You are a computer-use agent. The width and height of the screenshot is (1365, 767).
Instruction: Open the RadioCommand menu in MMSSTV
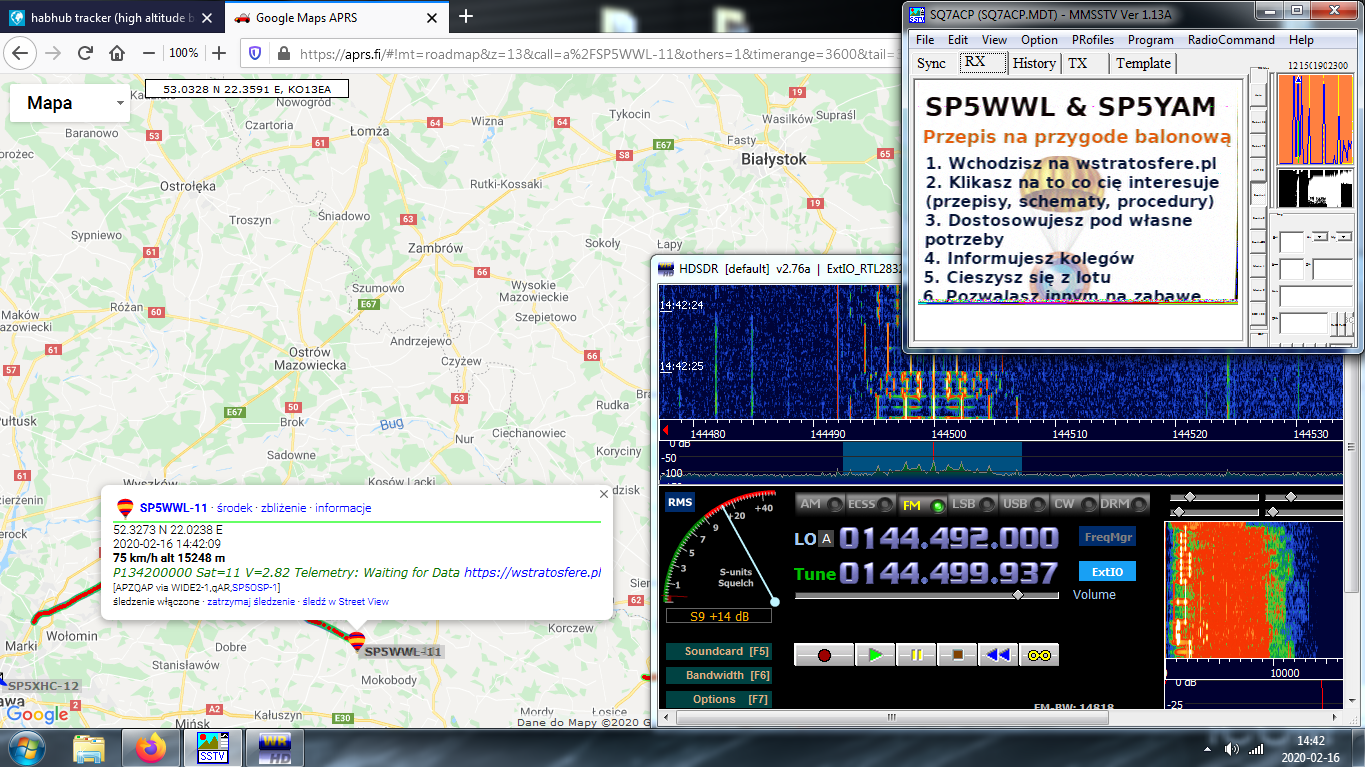click(x=1231, y=40)
